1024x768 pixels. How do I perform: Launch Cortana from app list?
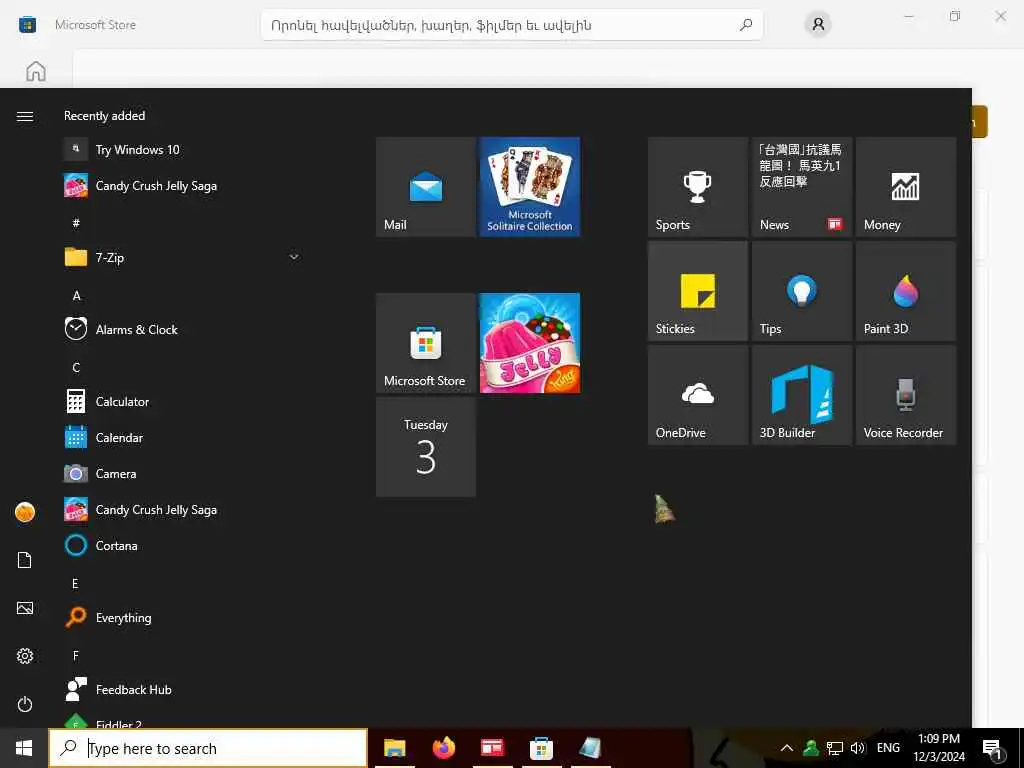pyautogui.click(x=183, y=545)
